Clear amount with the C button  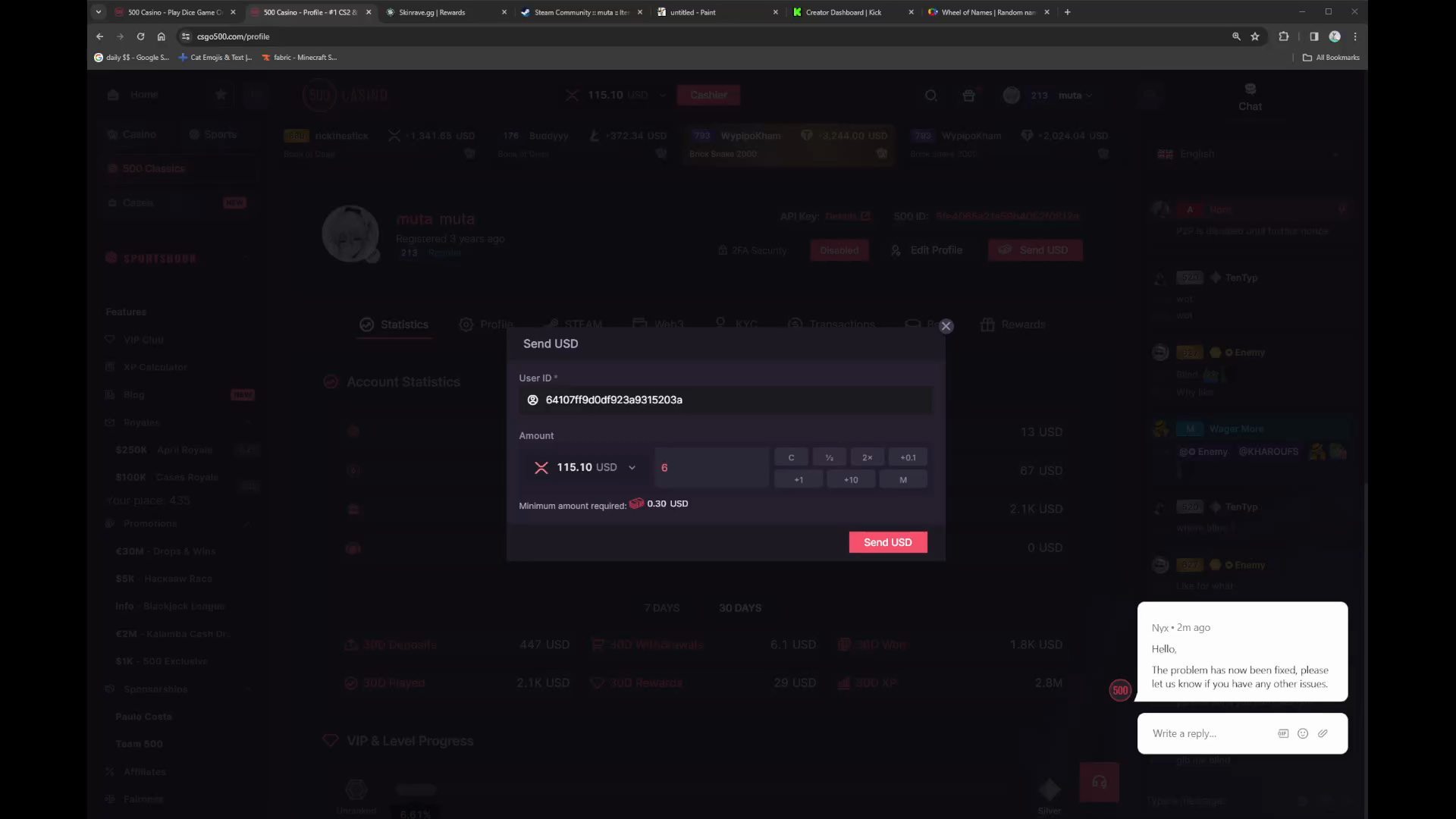point(791,457)
